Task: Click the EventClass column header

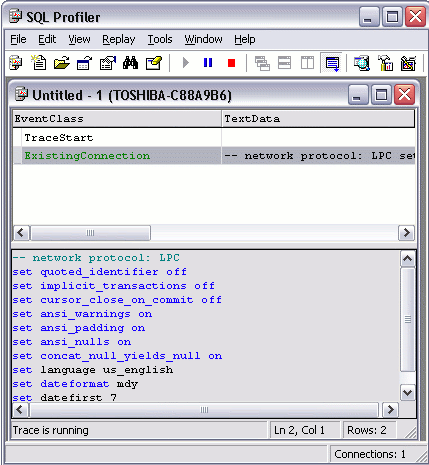Action: [117, 119]
